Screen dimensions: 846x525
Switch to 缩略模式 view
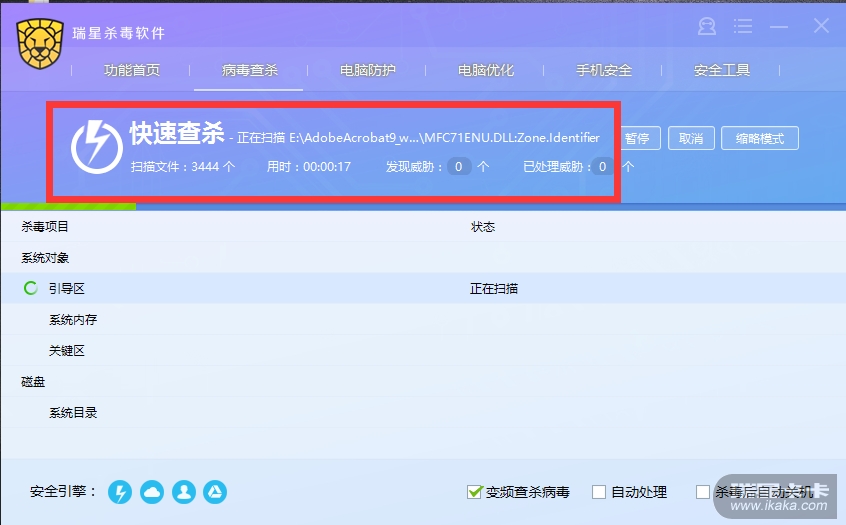pos(760,139)
